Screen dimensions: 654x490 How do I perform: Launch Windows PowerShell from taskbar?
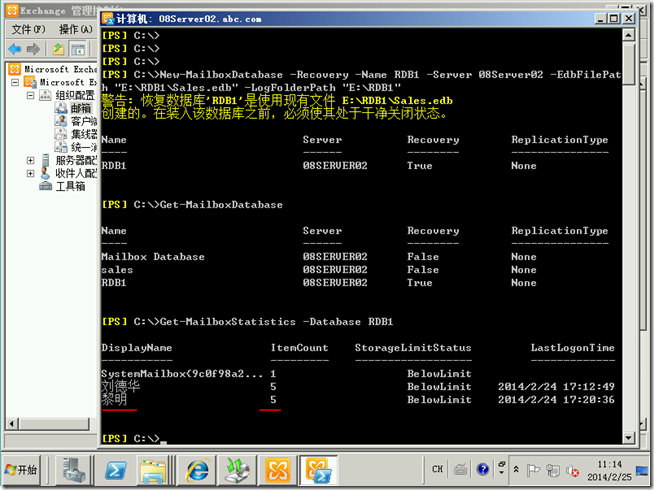point(115,471)
